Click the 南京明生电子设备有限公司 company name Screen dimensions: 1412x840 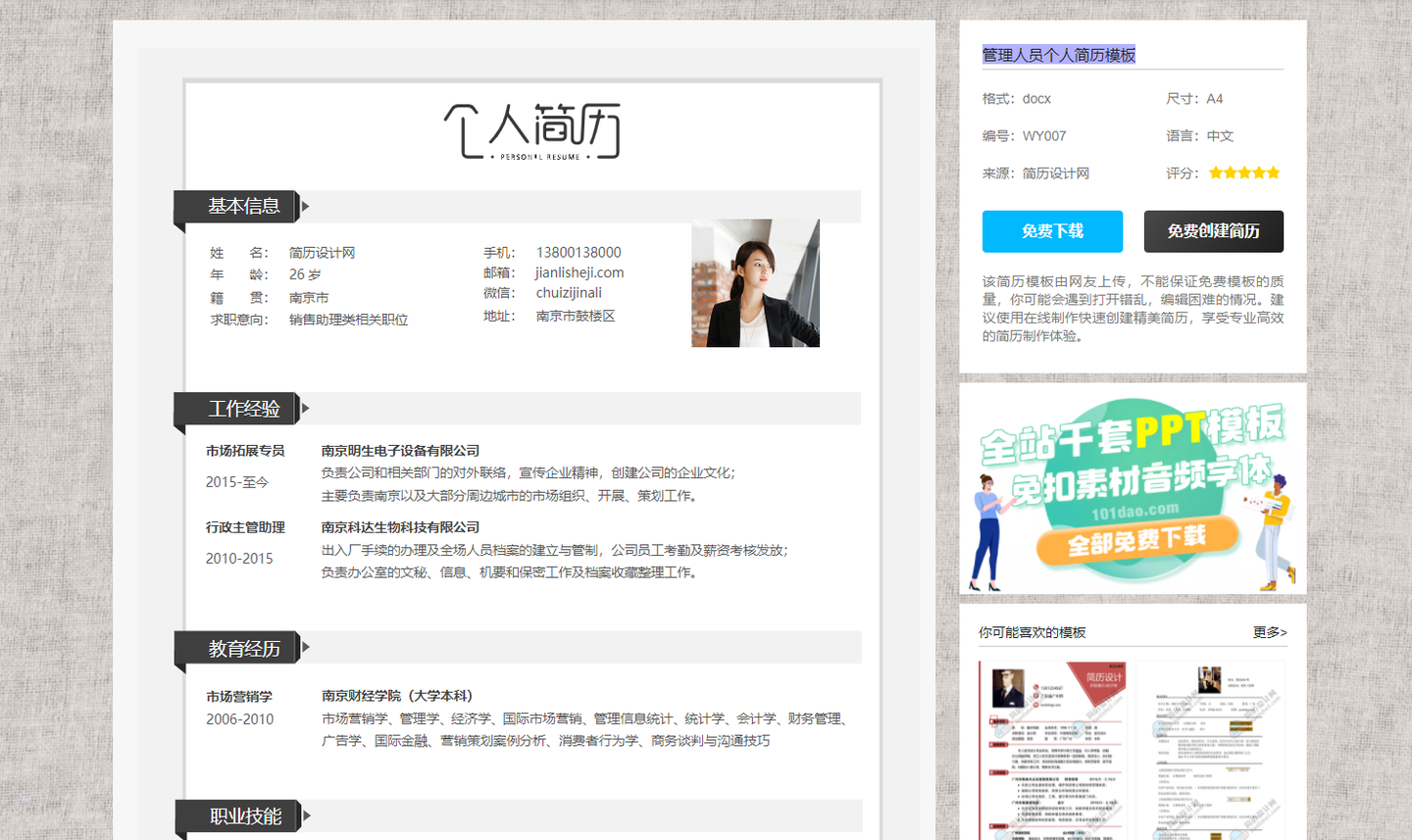[400, 451]
